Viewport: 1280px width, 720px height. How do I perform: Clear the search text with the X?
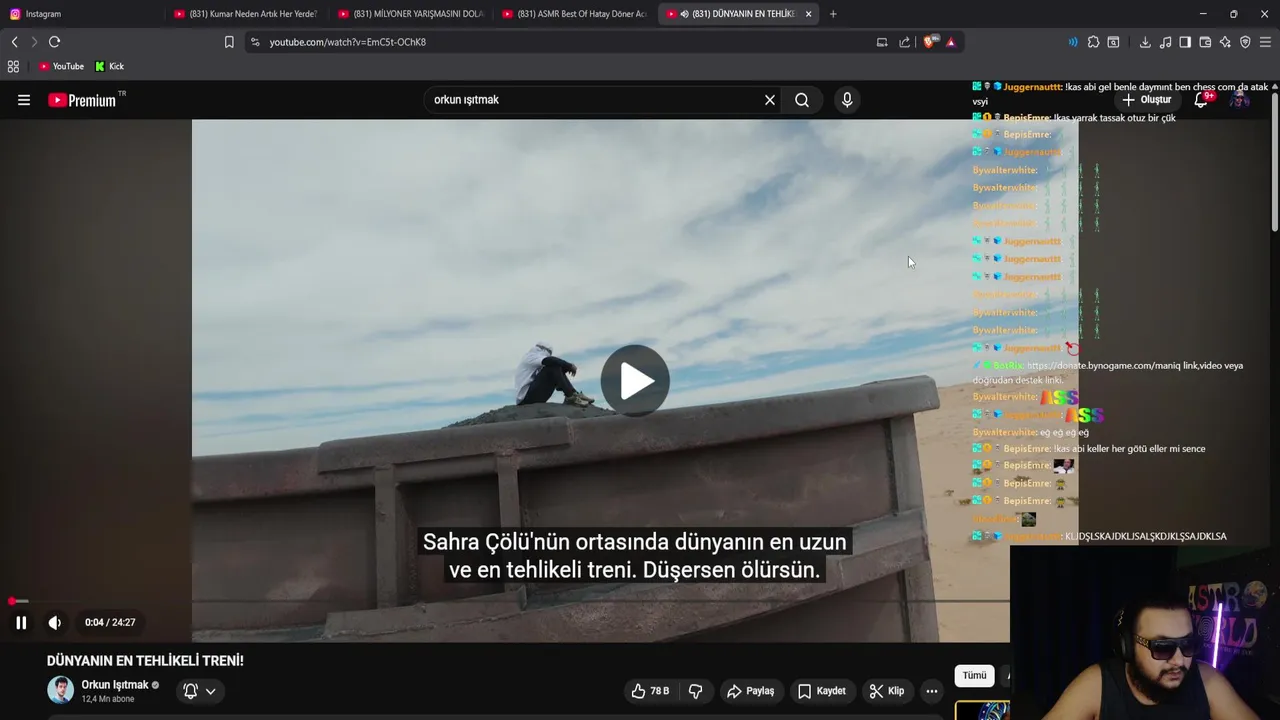(x=770, y=100)
